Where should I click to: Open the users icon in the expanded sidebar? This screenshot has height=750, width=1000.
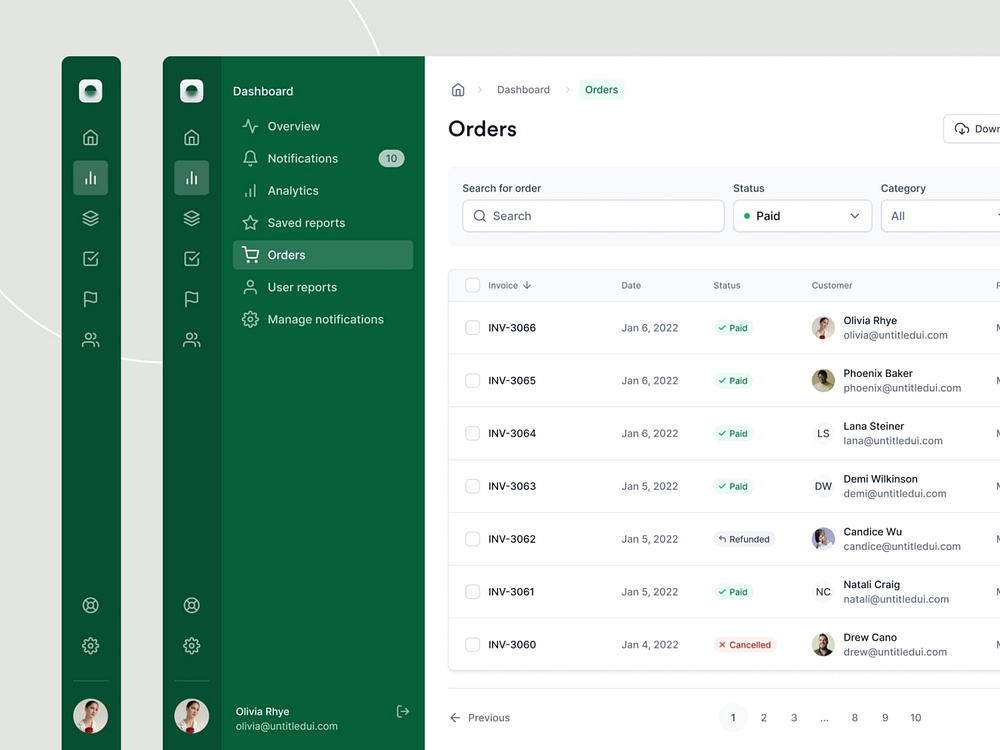(191, 340)
